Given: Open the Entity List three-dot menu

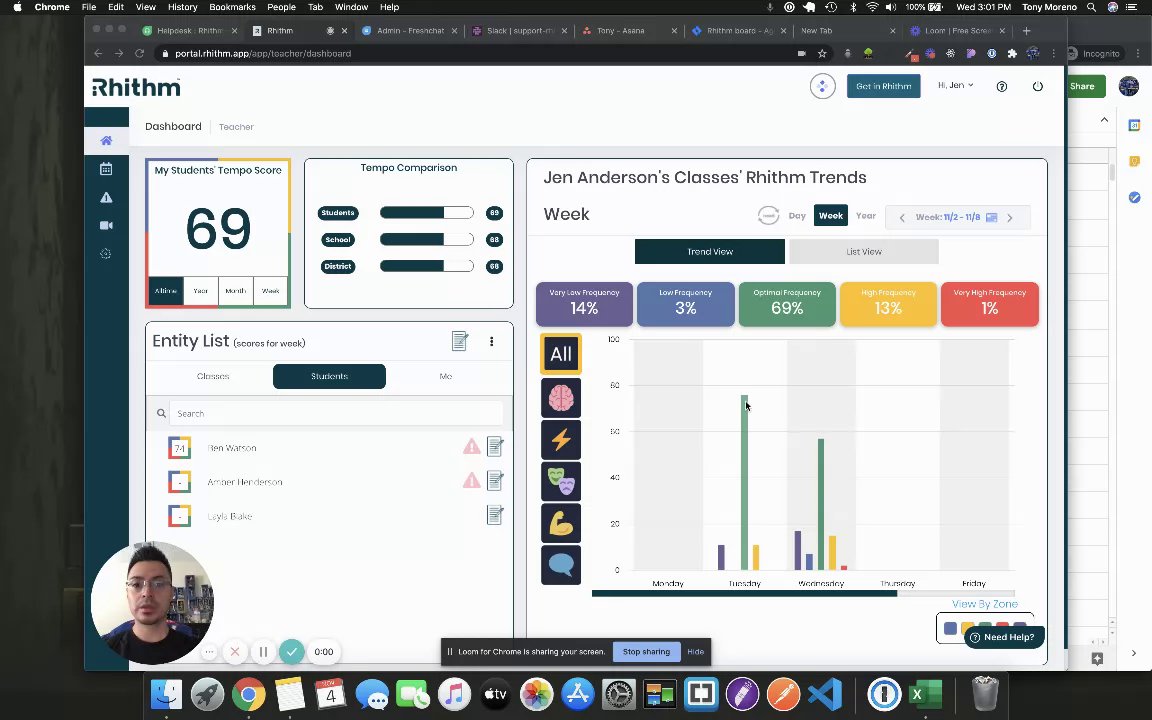Looking at the screenshot, I should pos(492,341).
